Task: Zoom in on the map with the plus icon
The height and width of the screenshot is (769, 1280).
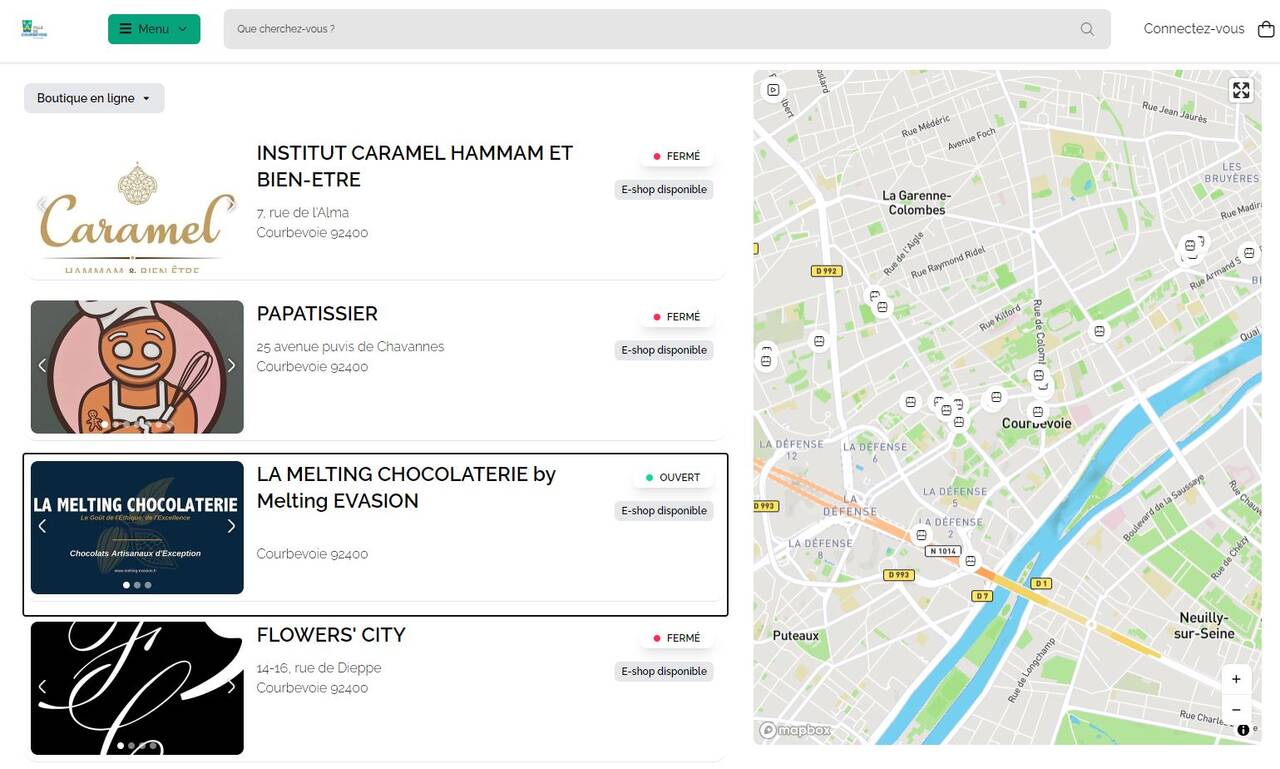Action: pos(1236,678)
